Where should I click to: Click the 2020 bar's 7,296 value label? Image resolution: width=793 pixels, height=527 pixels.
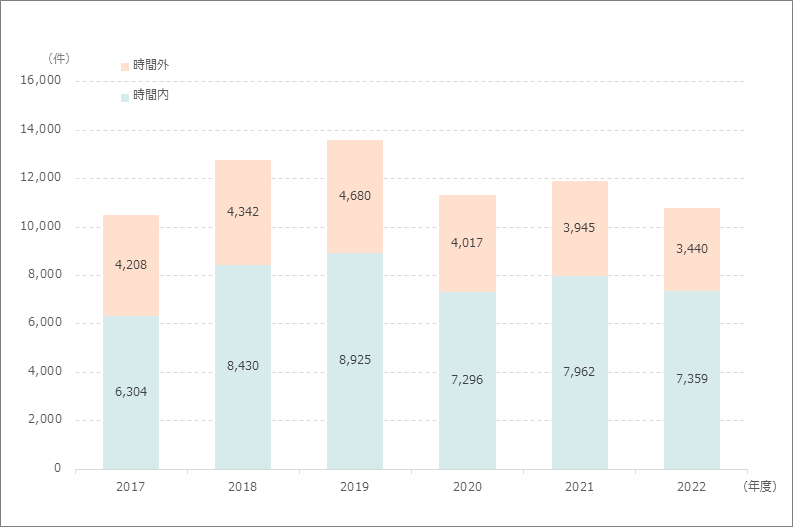[467, 379]
